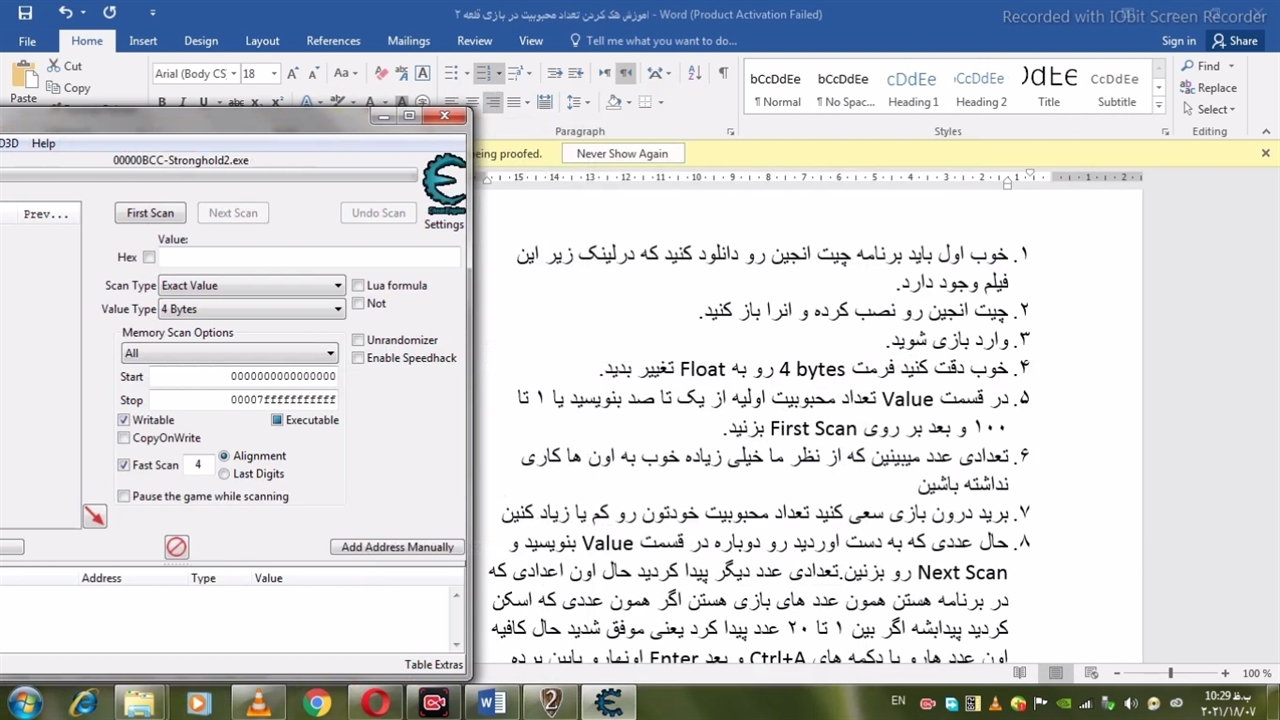Viewport: 1280px width, 720px height.
Task: Click the Paste clipboard icon in Word
Action: click(x=23, y=78)
